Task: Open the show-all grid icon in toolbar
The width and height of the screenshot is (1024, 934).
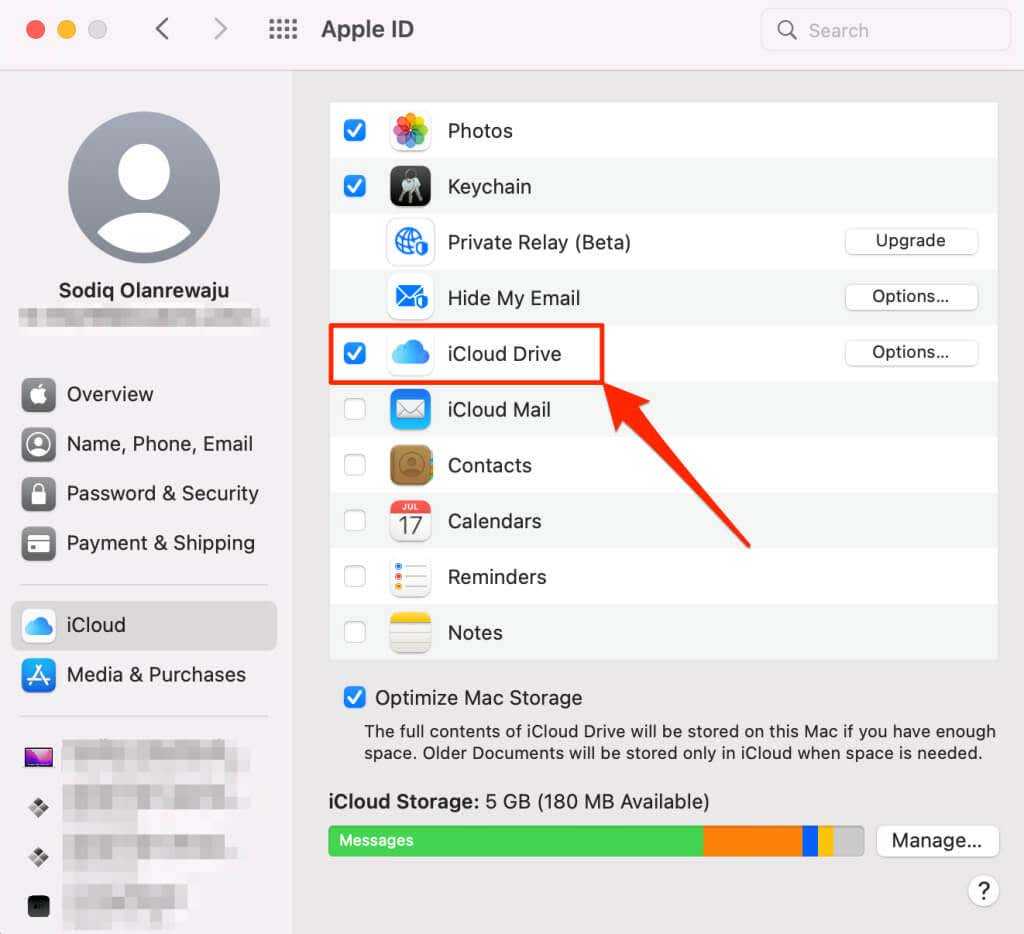Action: tap(283, 30)
